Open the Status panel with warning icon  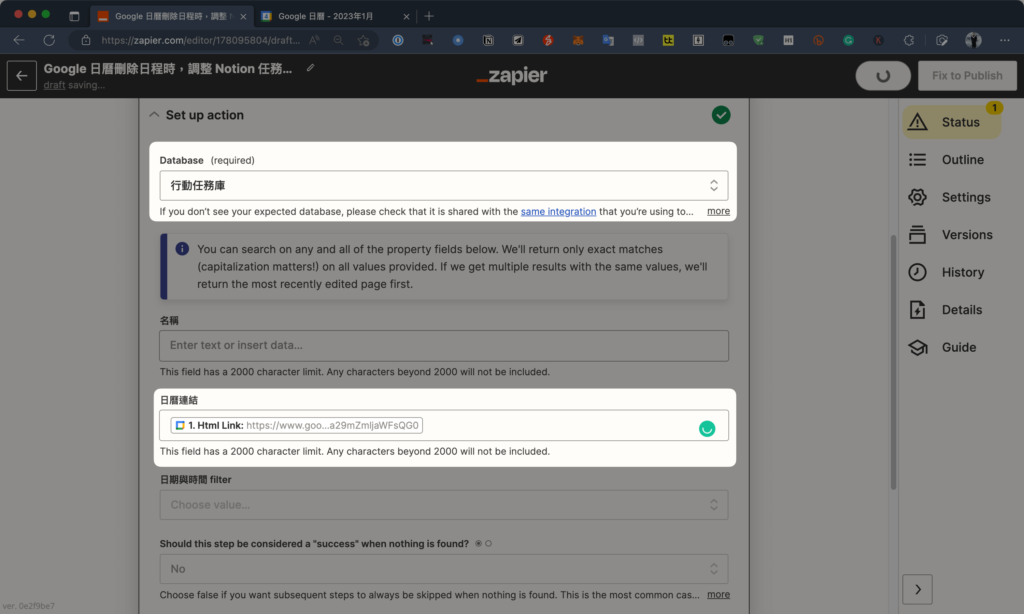(x=951, y=122)
